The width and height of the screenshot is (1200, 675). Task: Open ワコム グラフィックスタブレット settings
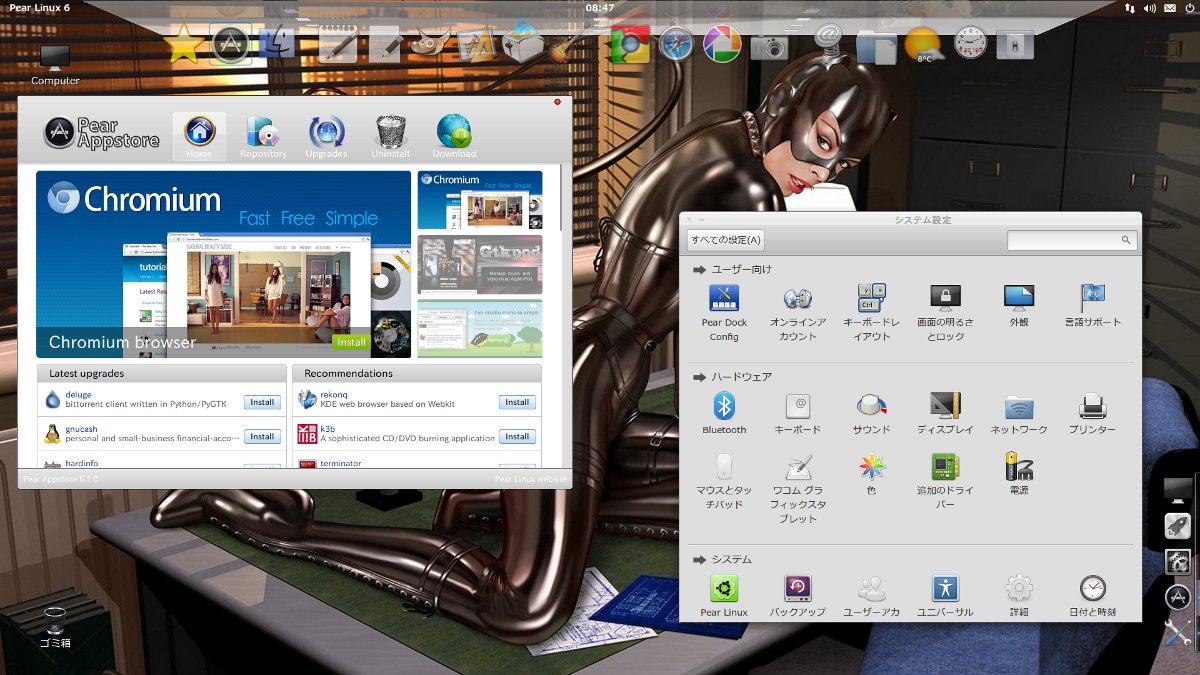coord(798,488)
